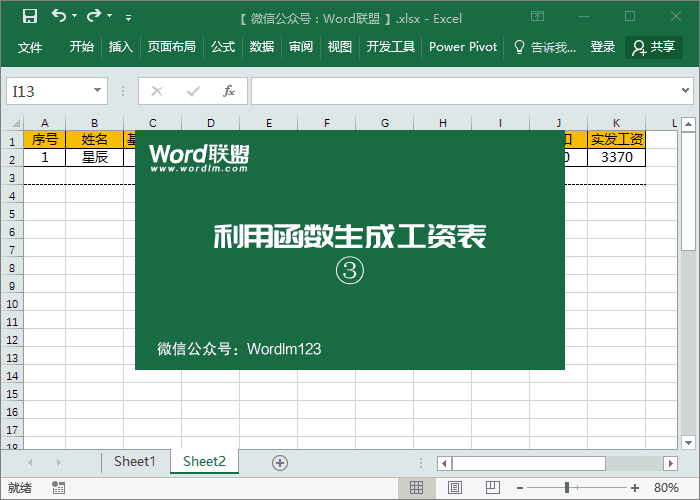Open the 公式 ribbon tab

222,47
